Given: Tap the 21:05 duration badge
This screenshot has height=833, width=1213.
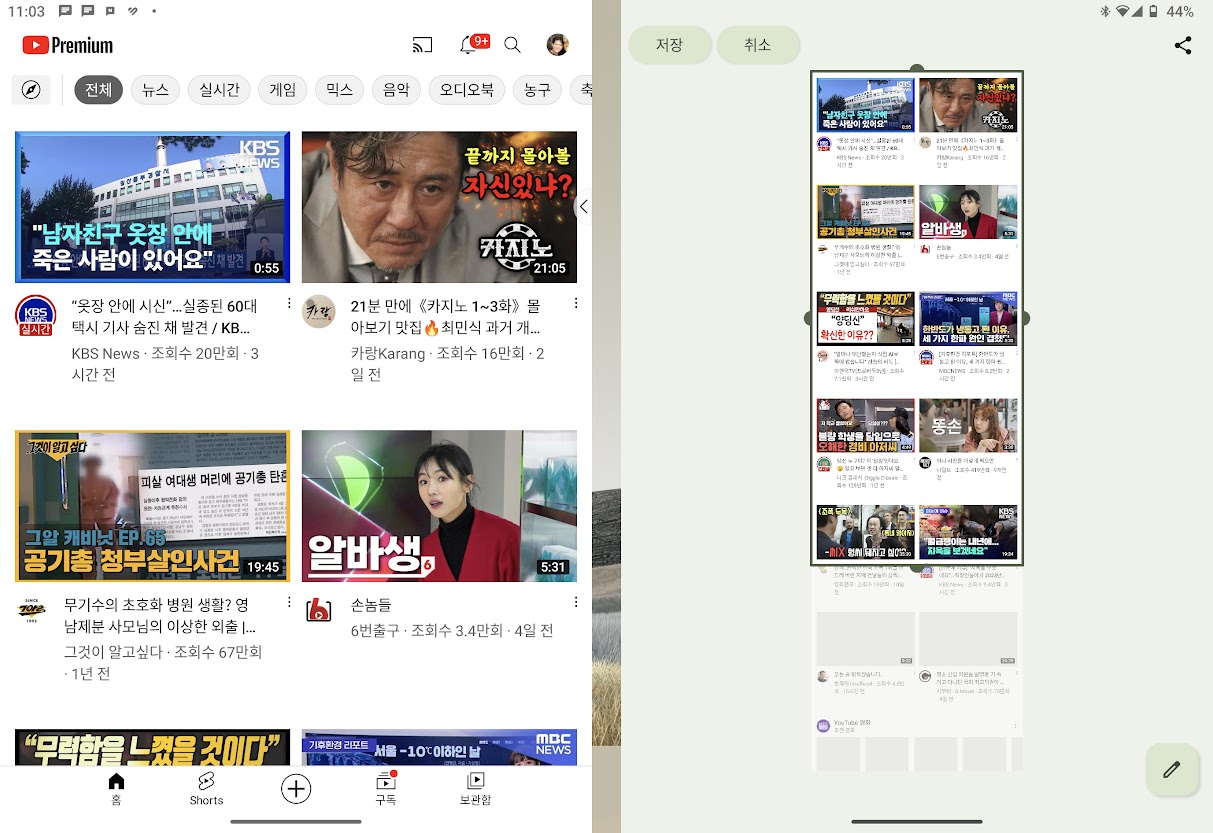Looking at the screenshot, I should point(550,268).
